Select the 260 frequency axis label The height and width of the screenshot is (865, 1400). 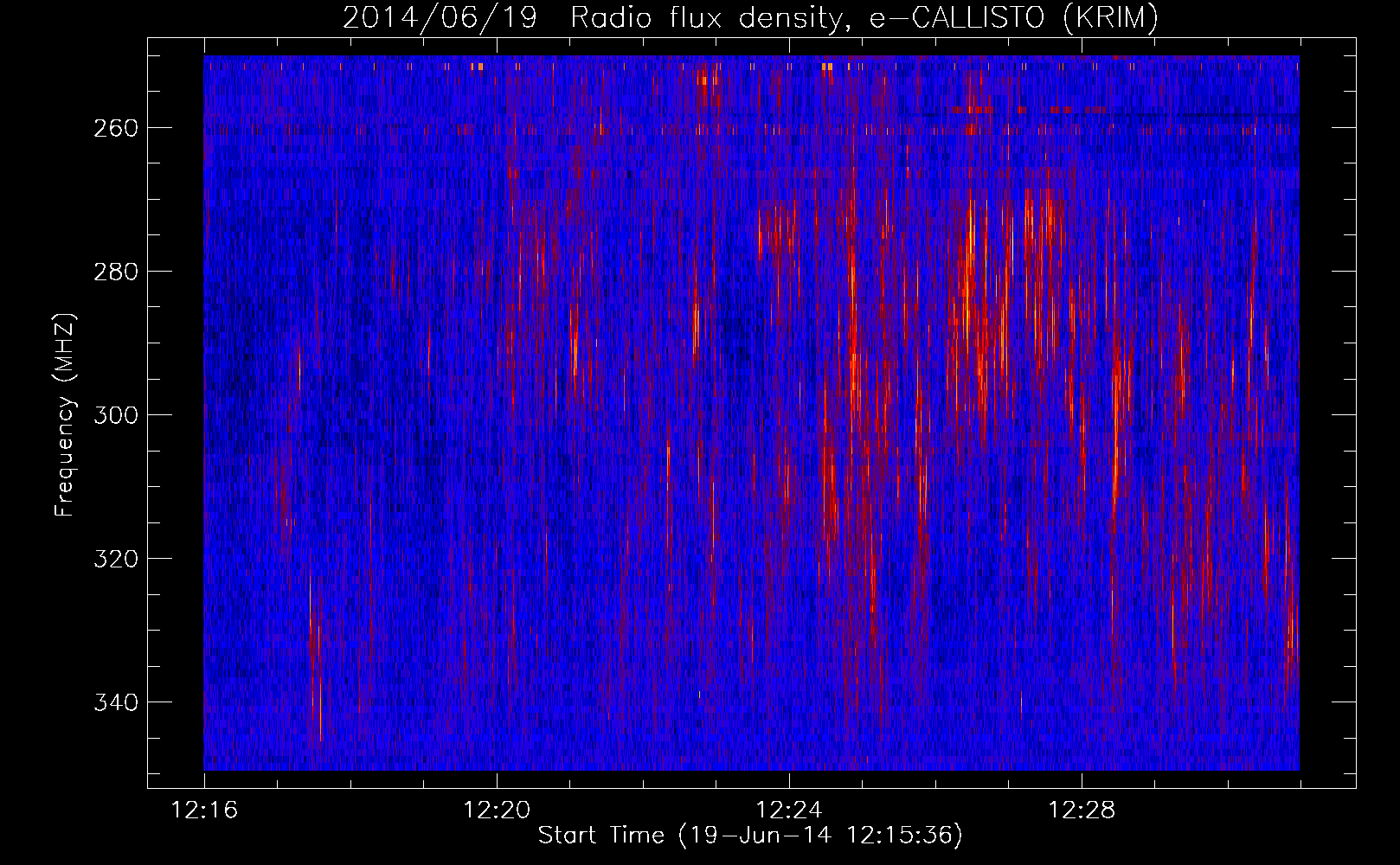(116, 128)
